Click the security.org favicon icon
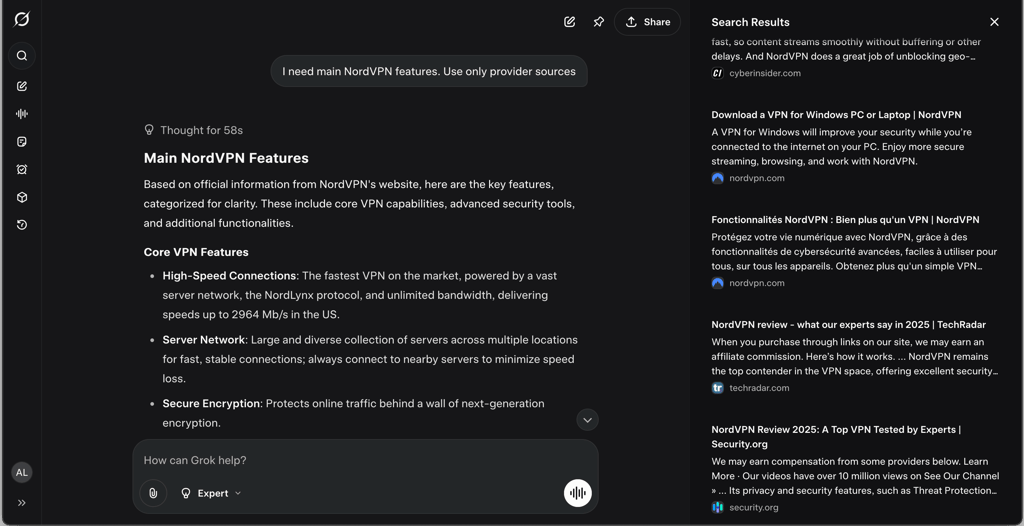 (x=717, y=507)
